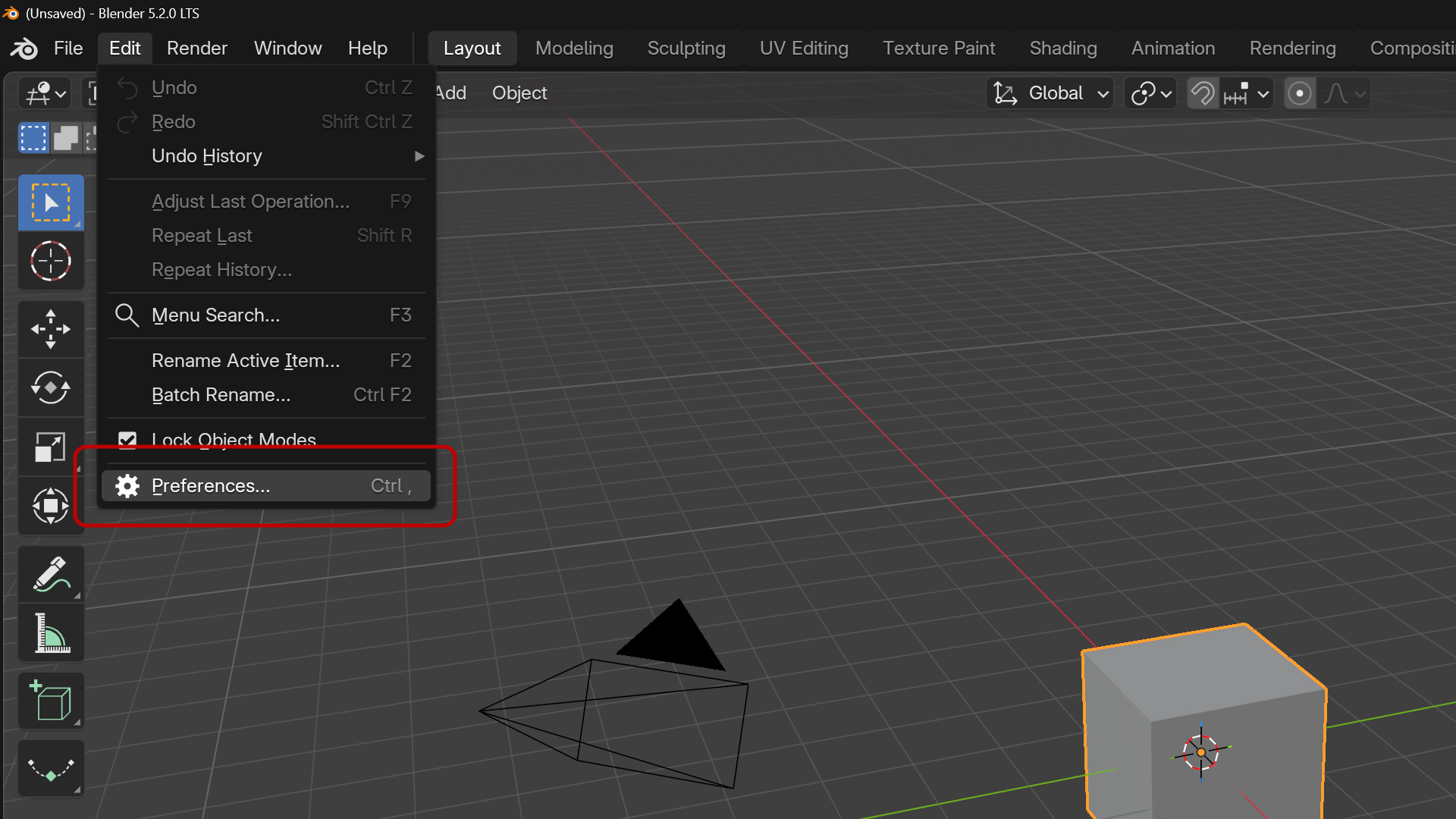Open the Pivot Point dropdown
Image resolution: width=1456 pixels, height=819 pixels.
point(1150,93)
